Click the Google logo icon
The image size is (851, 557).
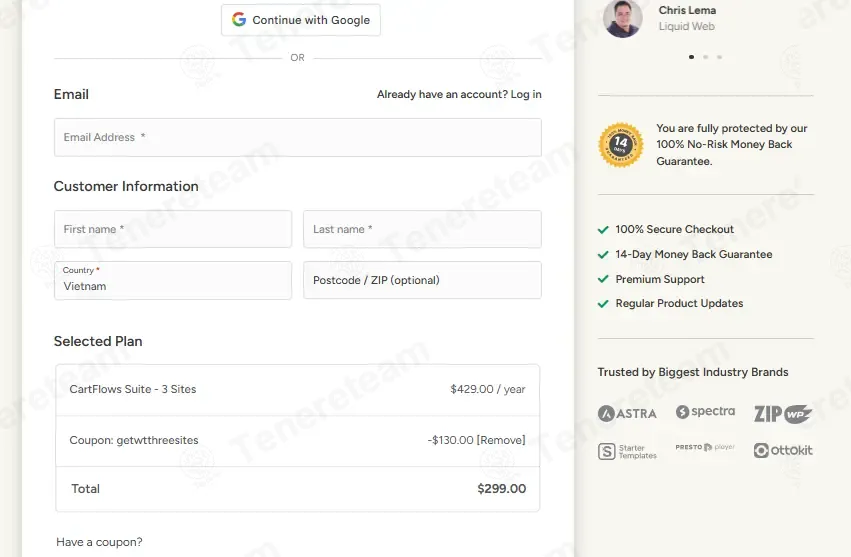pos(239,20)
